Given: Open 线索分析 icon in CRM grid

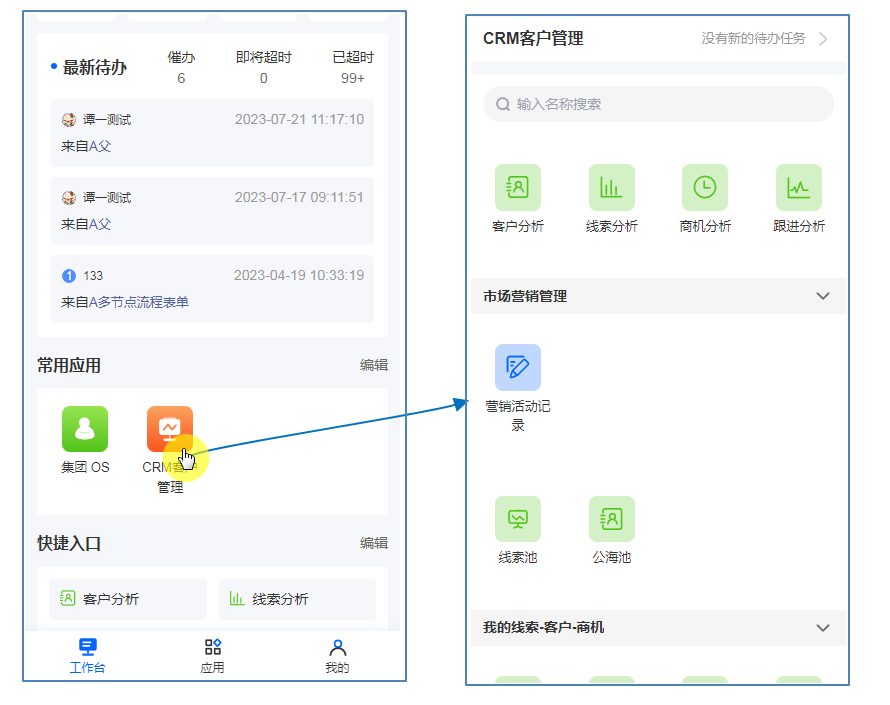Looking at the screenshot, I should point(611,188).
